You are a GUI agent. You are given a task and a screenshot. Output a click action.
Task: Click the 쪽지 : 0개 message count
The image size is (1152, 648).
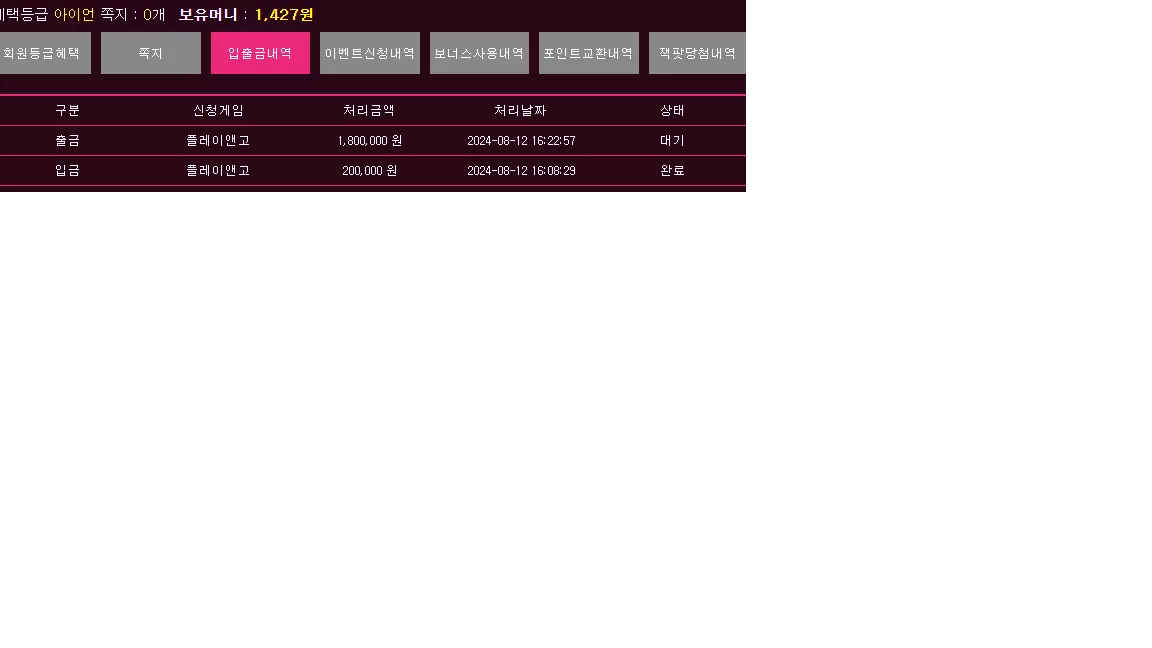pos(132,14)
